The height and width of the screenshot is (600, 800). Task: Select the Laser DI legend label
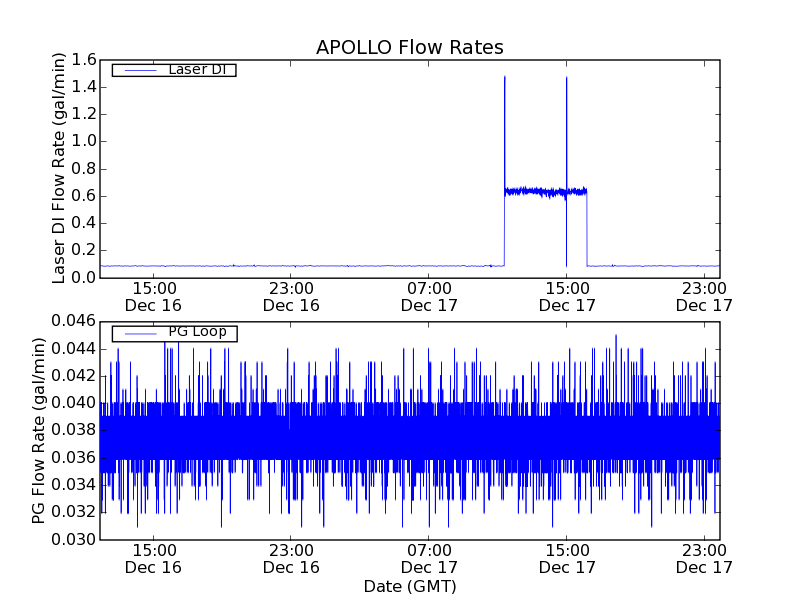coord(195,70)
